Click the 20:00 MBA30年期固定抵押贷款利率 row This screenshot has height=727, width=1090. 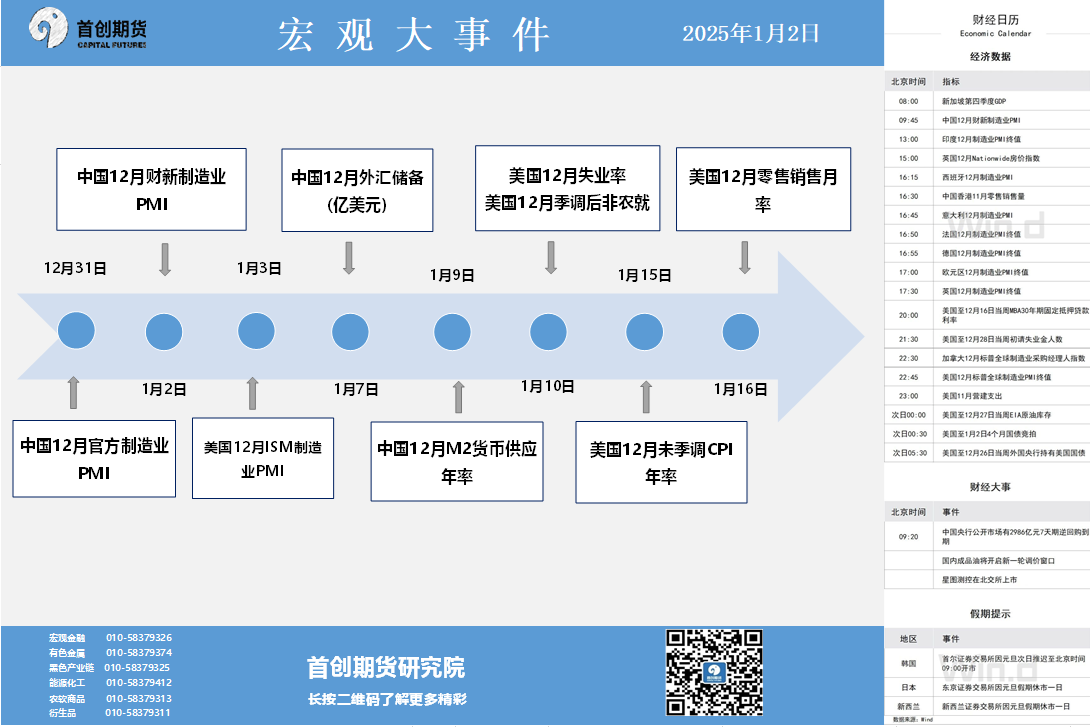coord(987,316)
